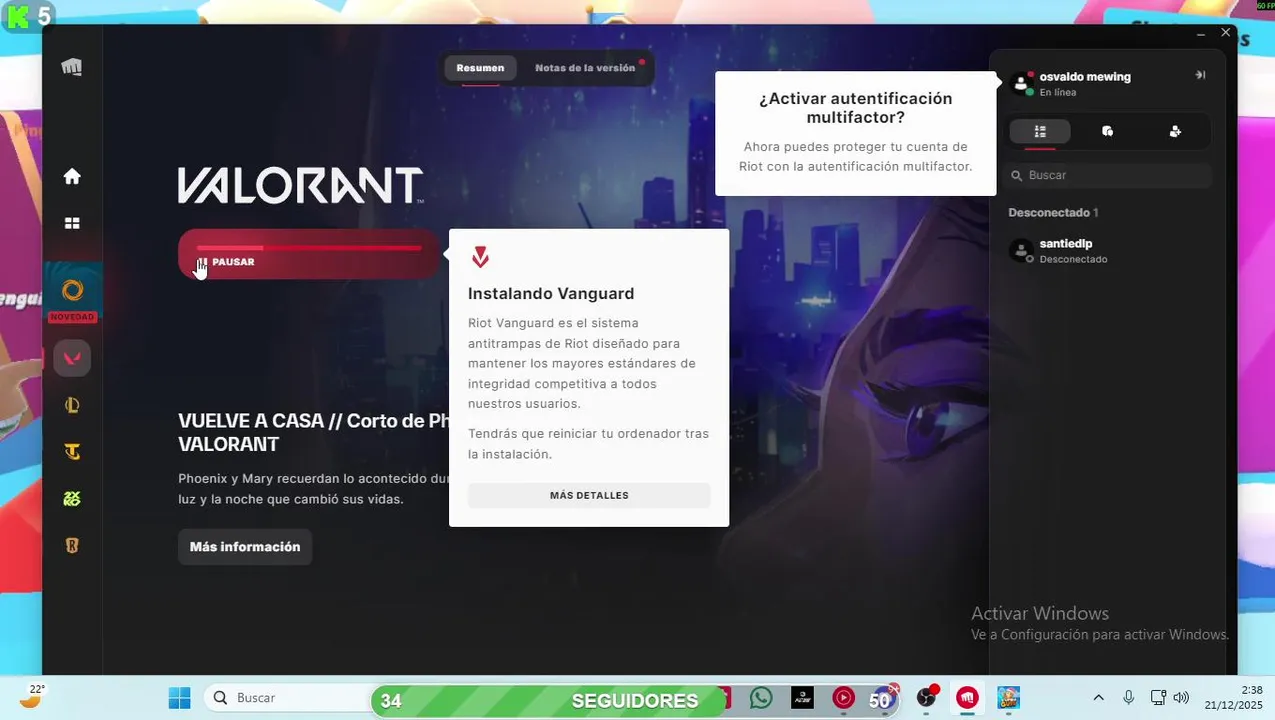
Task: Open the weather widget showing 22°
Action: pyautogui.click(x=34, y=696)
